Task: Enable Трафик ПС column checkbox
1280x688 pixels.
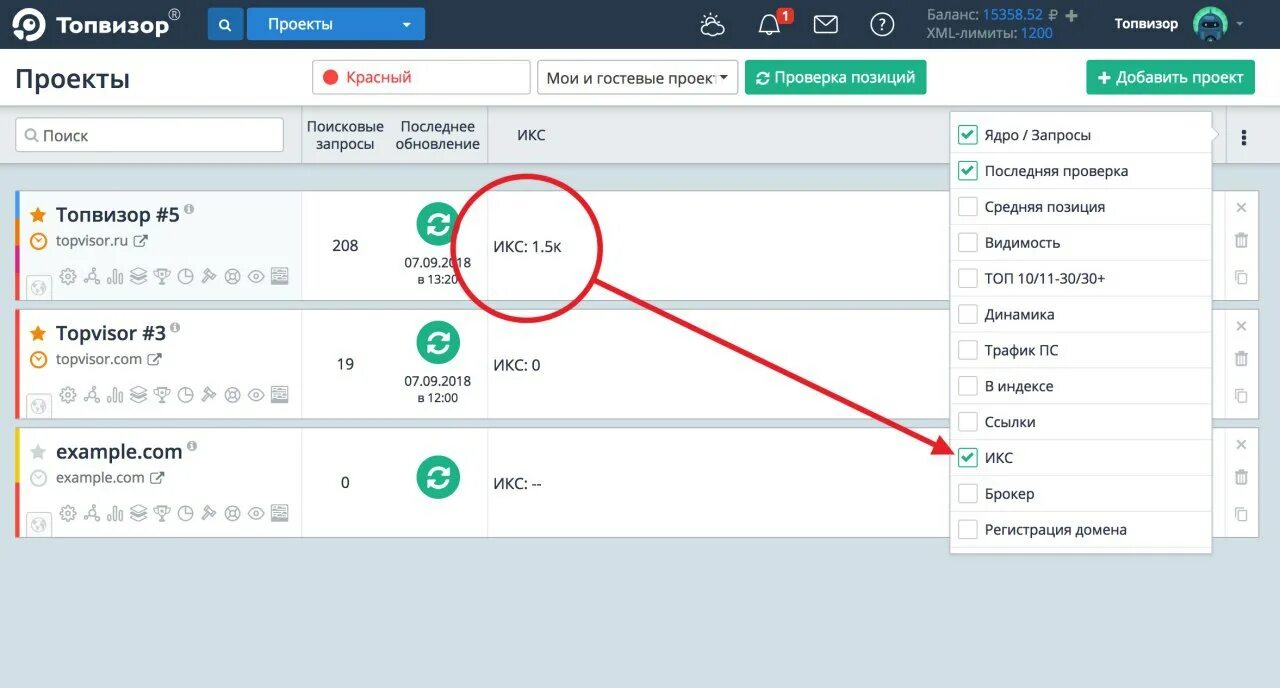Action: click(x=967, y=350)
